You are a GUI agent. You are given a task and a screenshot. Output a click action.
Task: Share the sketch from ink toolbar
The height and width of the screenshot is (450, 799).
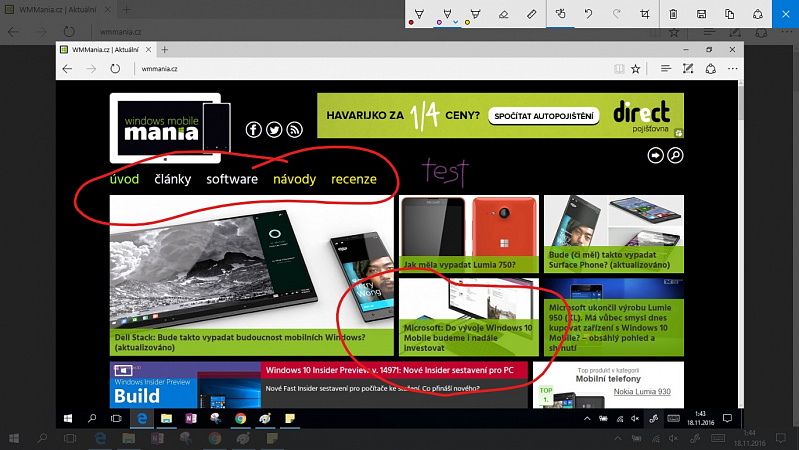[x=758, y=14]
